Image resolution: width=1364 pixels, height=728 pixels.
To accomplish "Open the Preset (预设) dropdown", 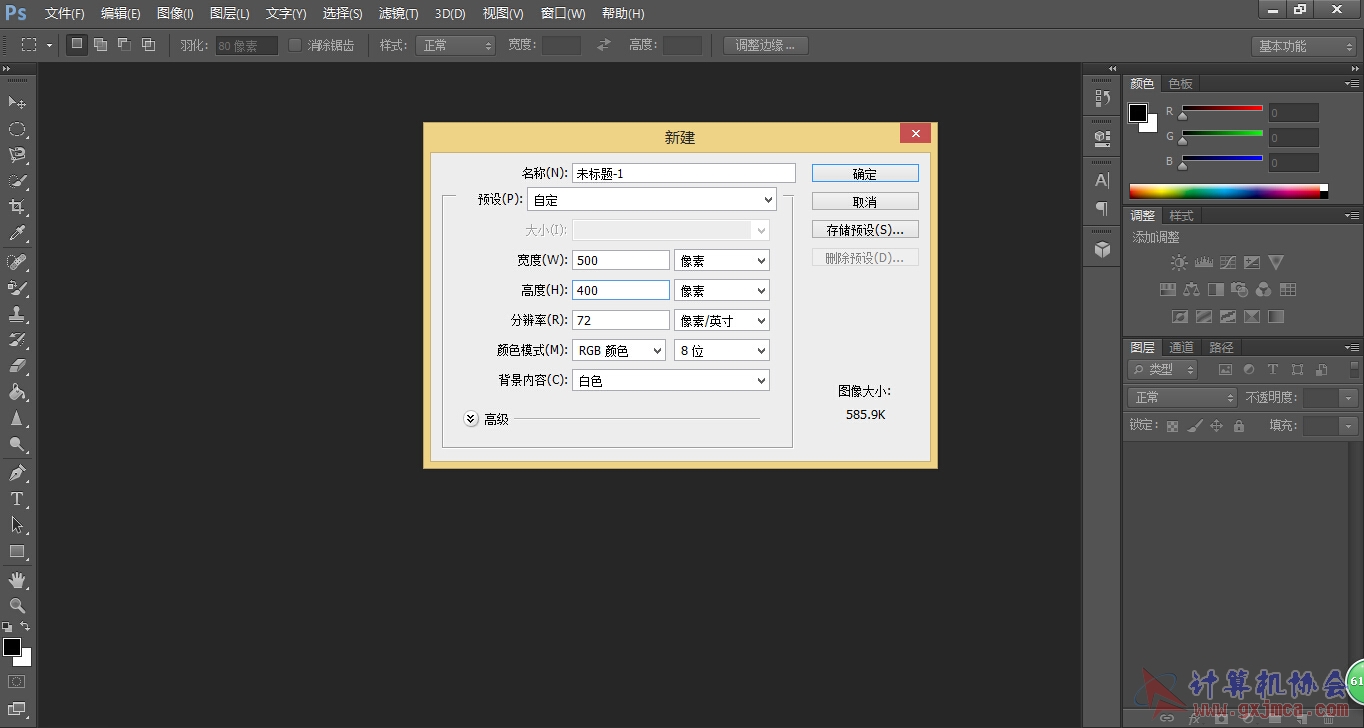I will point(652,200).
